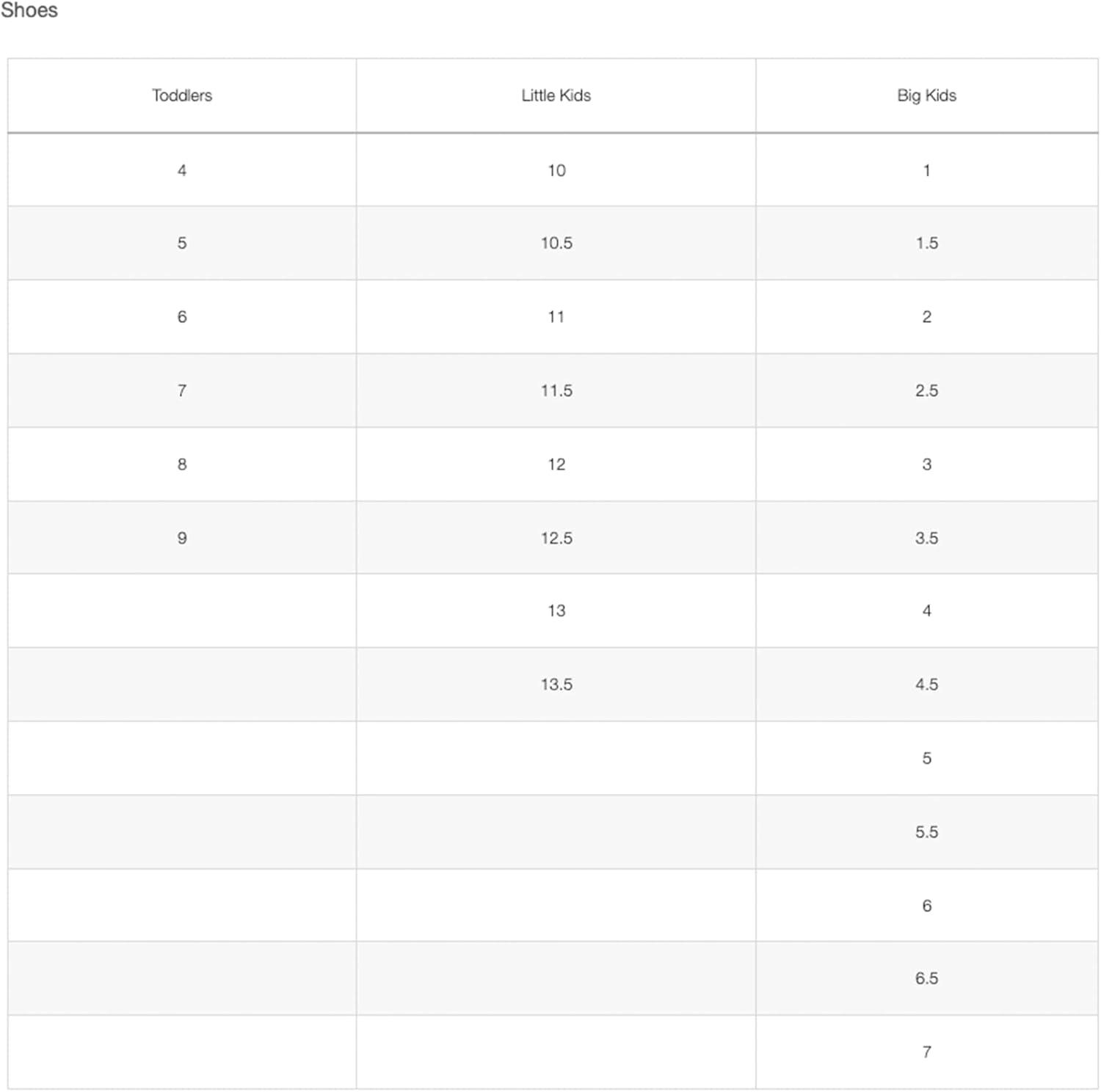
Task: Select size 4 in Toddlers column
Action: [x=182, y=170]
